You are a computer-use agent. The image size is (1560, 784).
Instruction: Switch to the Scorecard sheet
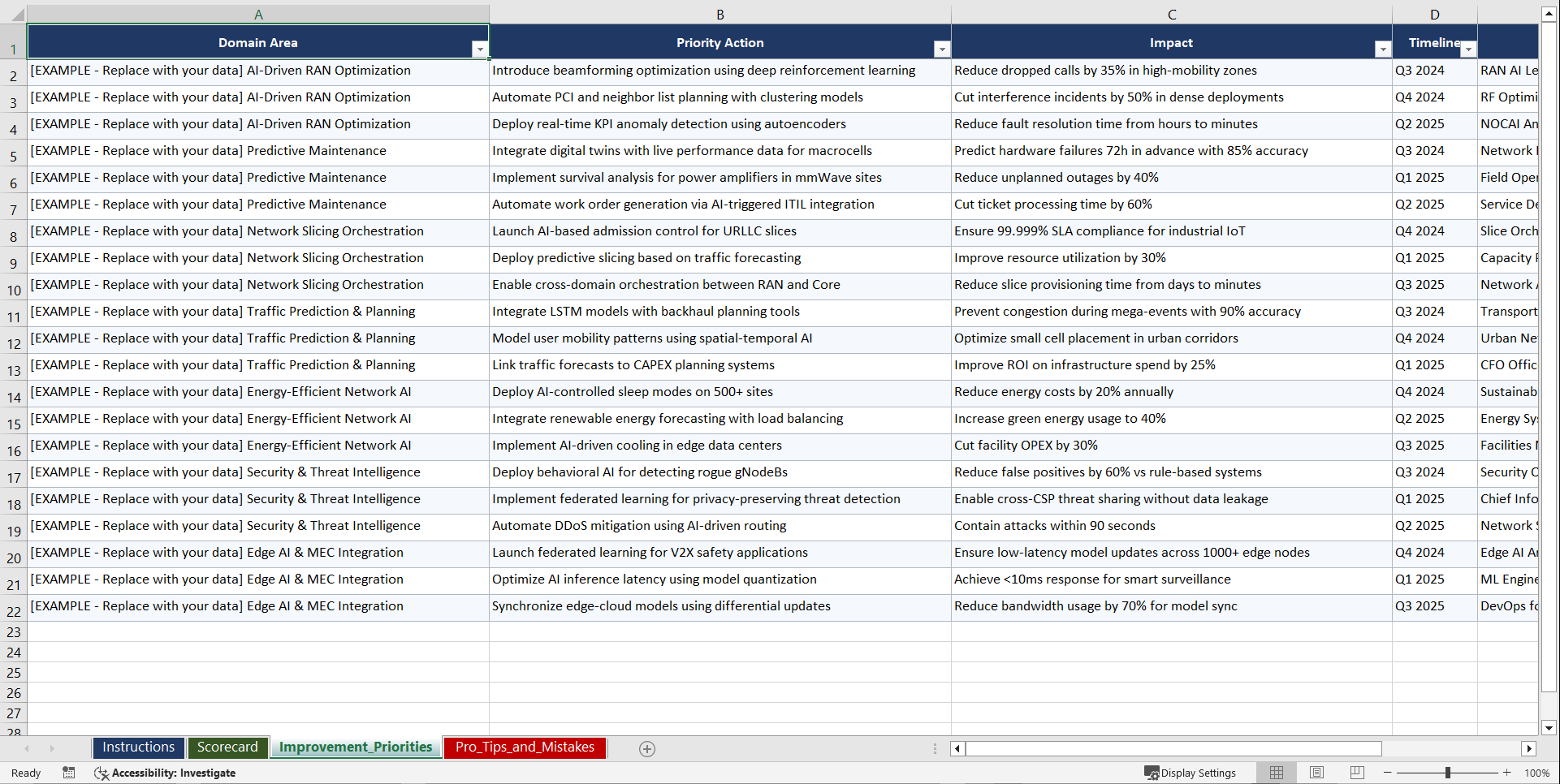228,747
